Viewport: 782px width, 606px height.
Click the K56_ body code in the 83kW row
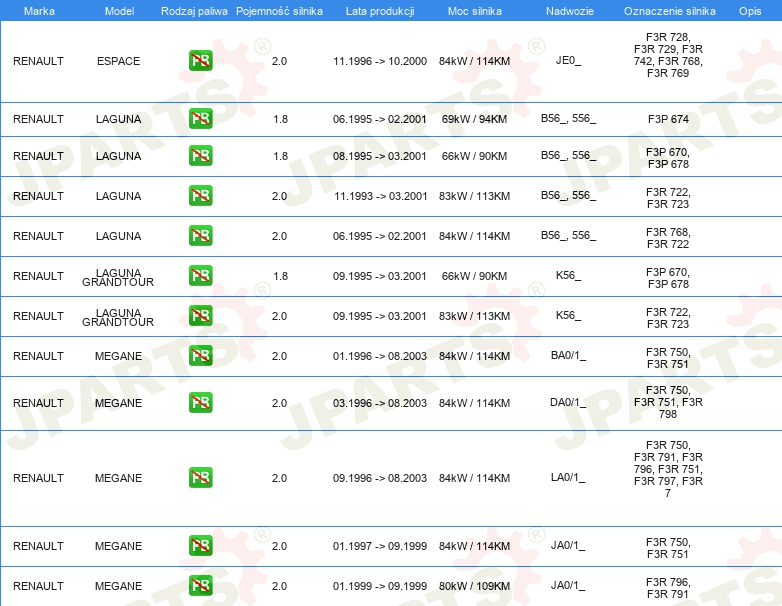[569, 315]
